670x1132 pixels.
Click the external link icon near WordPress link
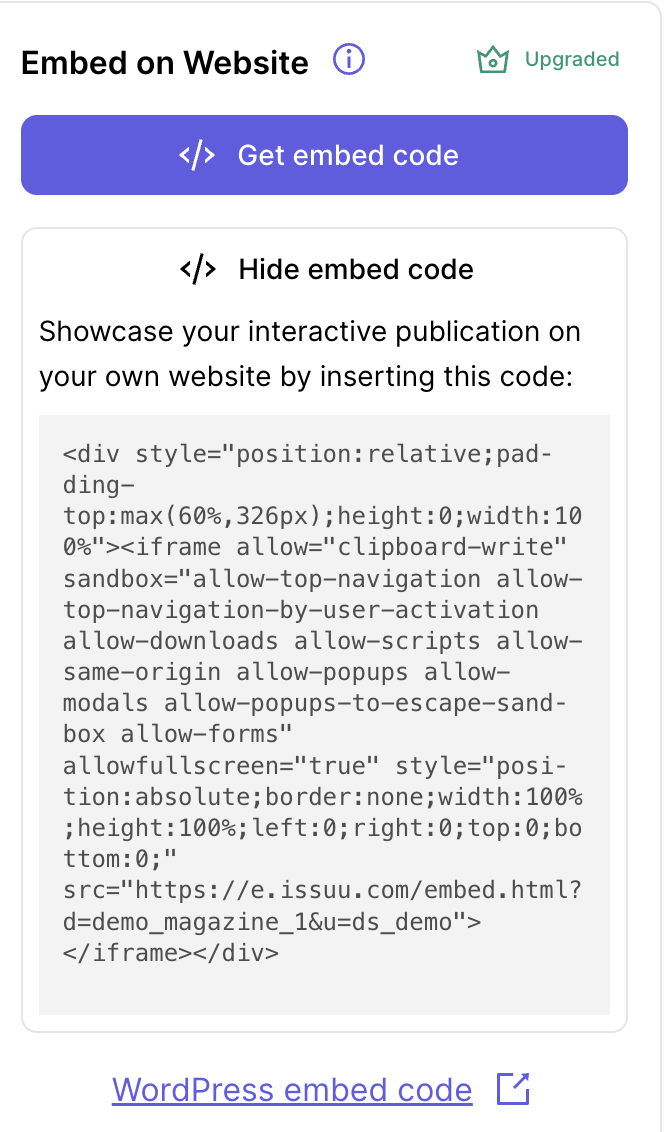tap(513, 1089)
